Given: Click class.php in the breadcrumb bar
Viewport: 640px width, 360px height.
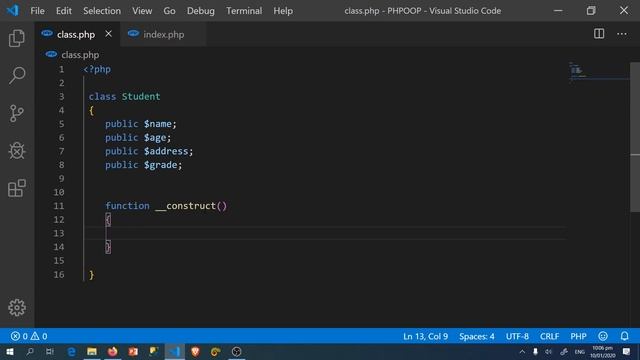Looking at the screenshot, I should click(x=80, y=55).
